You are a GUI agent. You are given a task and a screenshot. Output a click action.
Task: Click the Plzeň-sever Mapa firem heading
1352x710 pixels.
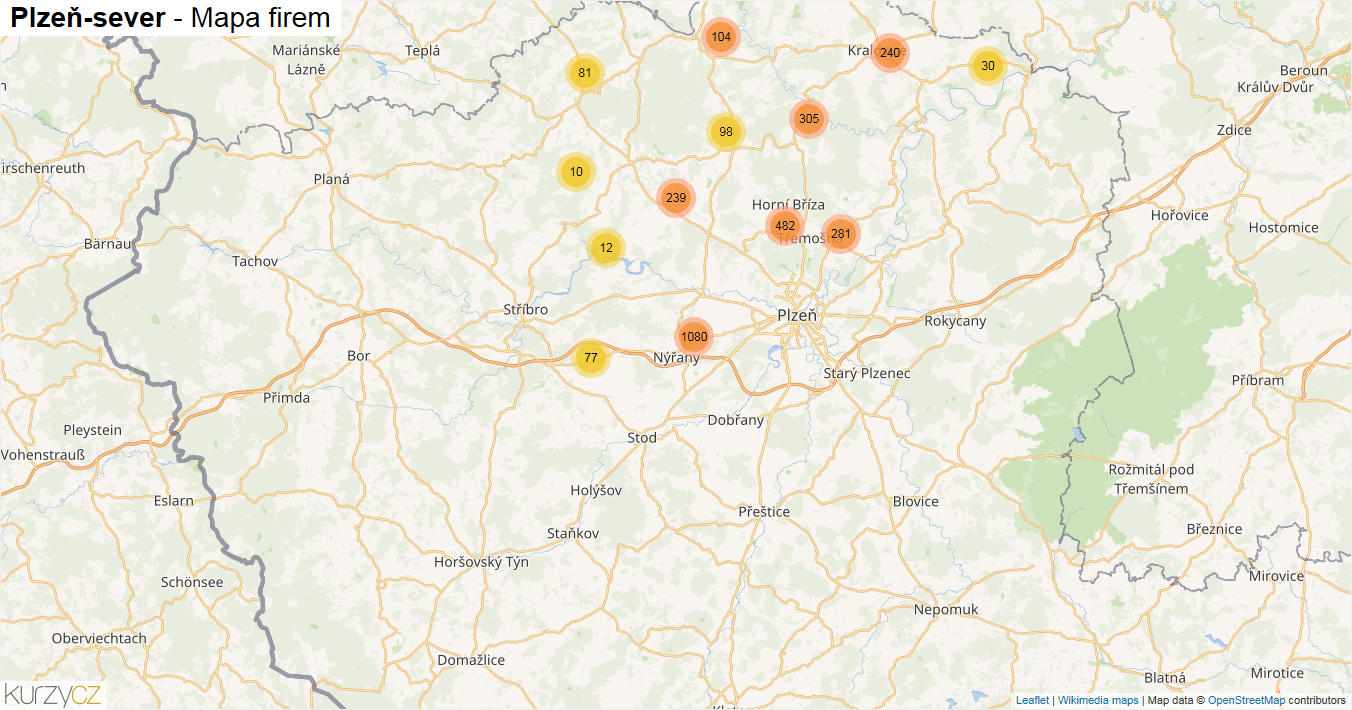[x=171, y=17]
